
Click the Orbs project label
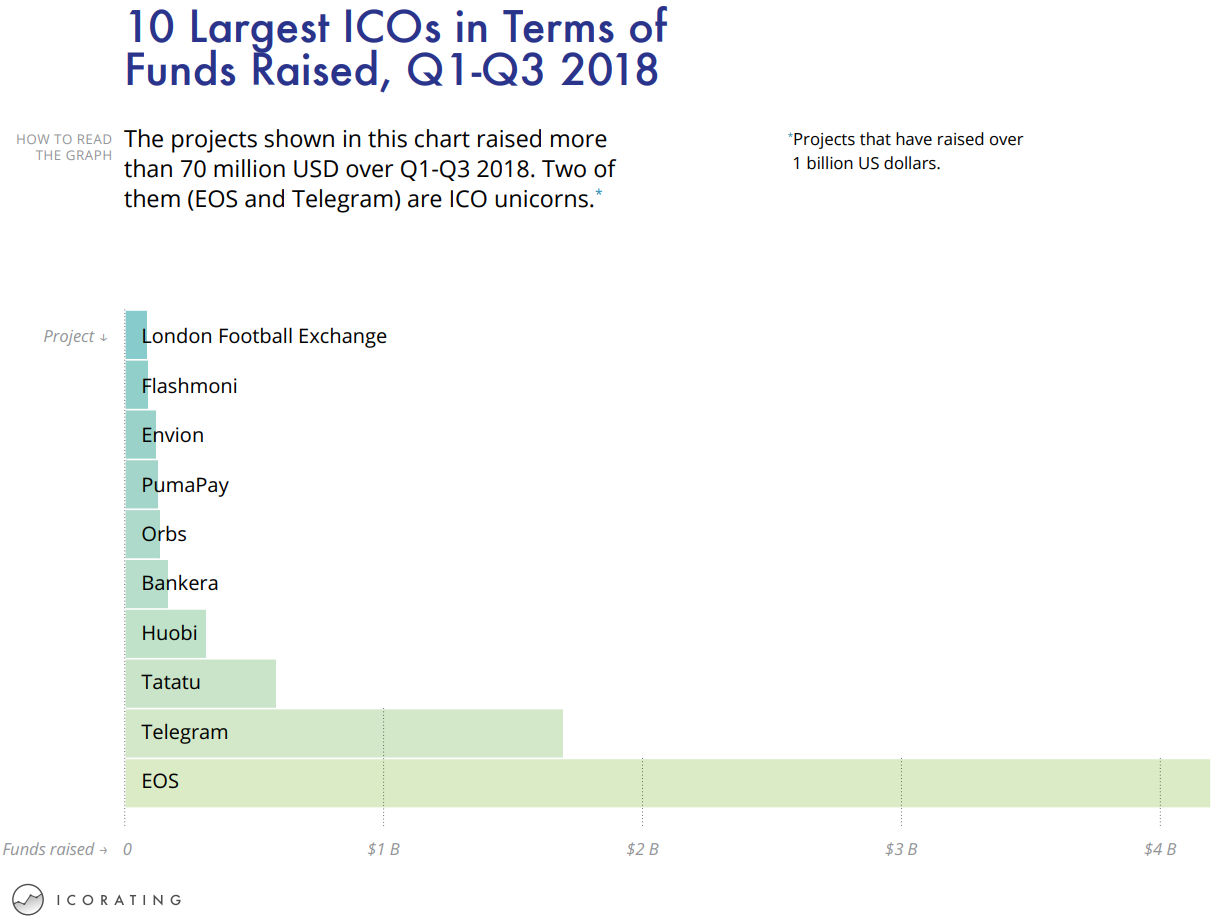tap(164, 534)
